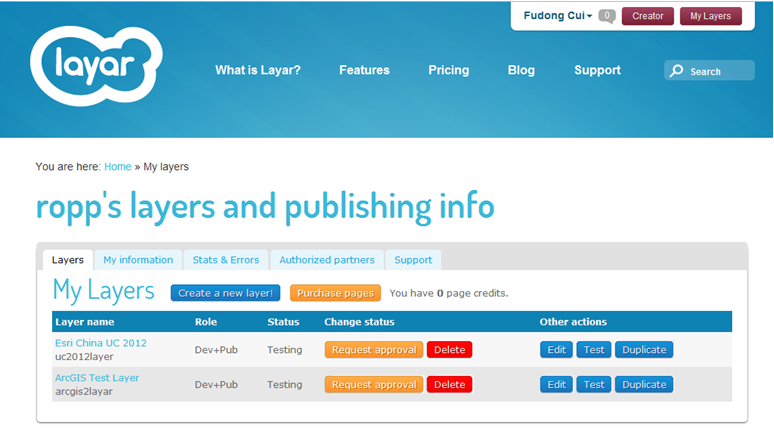Click the page credits message text

tap(449, 293)
